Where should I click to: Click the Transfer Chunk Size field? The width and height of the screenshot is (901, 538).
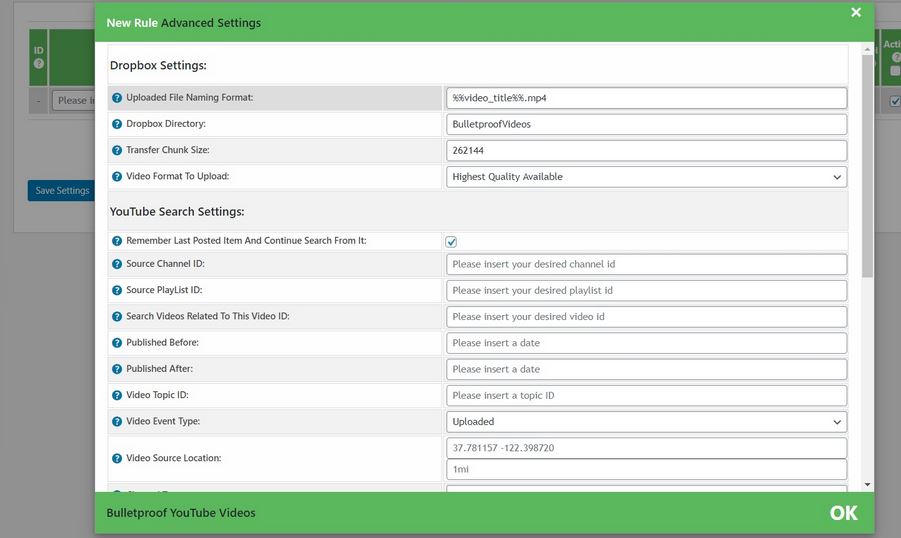tap(646, 151)
